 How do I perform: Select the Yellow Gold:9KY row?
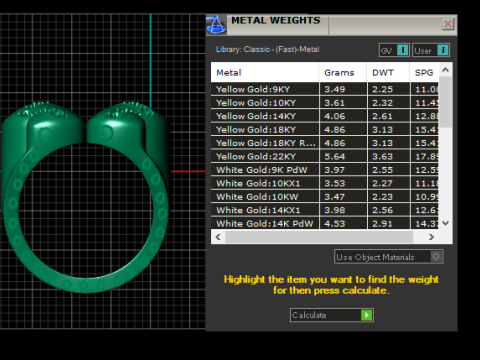click(325, 89)
